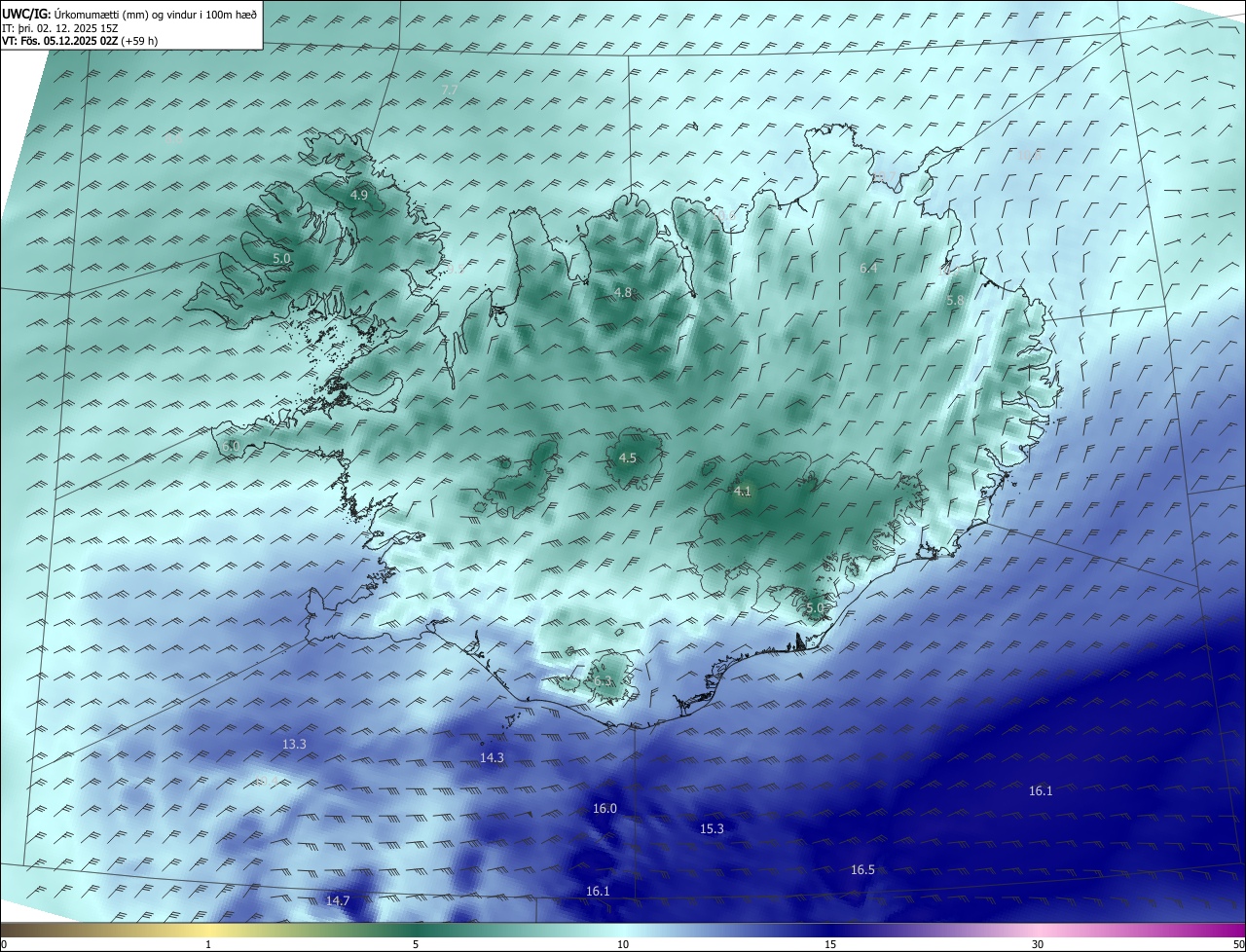The height and width of the screenshot is (952, 1246).
Task: Click the 6.4 value on the map
Action: pyautogui.click(x=869, y=268)
